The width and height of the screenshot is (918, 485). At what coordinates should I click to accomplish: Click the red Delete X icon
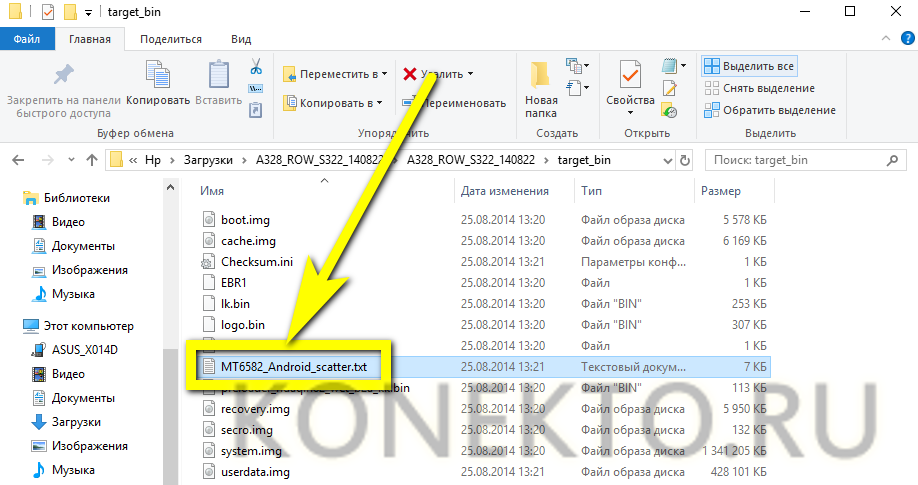(x=410, y=74)
